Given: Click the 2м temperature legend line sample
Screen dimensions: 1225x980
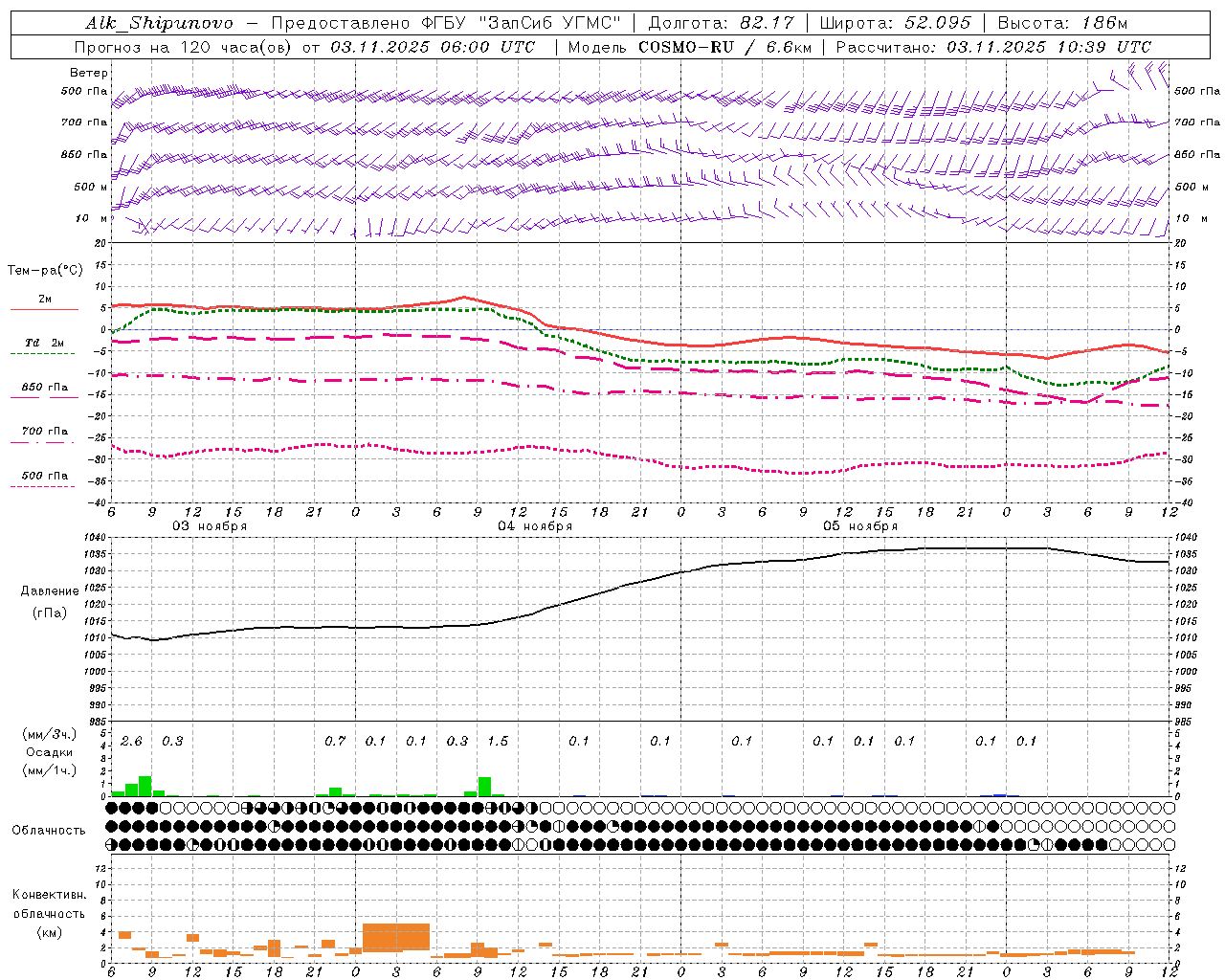Looking at the screenshot, I should pyautogui.click(x=44, y=309).
